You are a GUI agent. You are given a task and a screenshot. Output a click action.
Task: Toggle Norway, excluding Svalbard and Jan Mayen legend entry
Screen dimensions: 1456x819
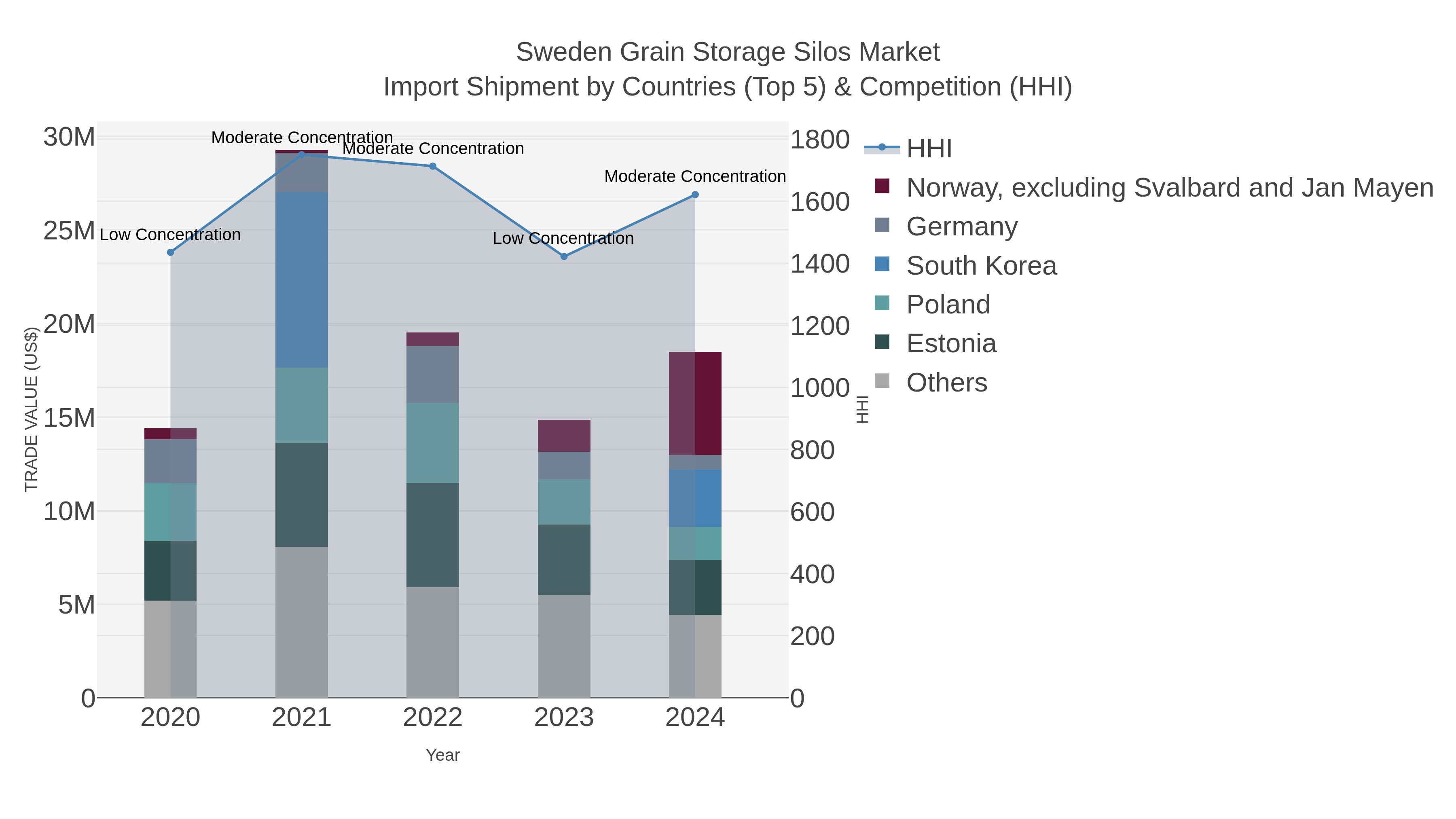[x=1149, y=187]
